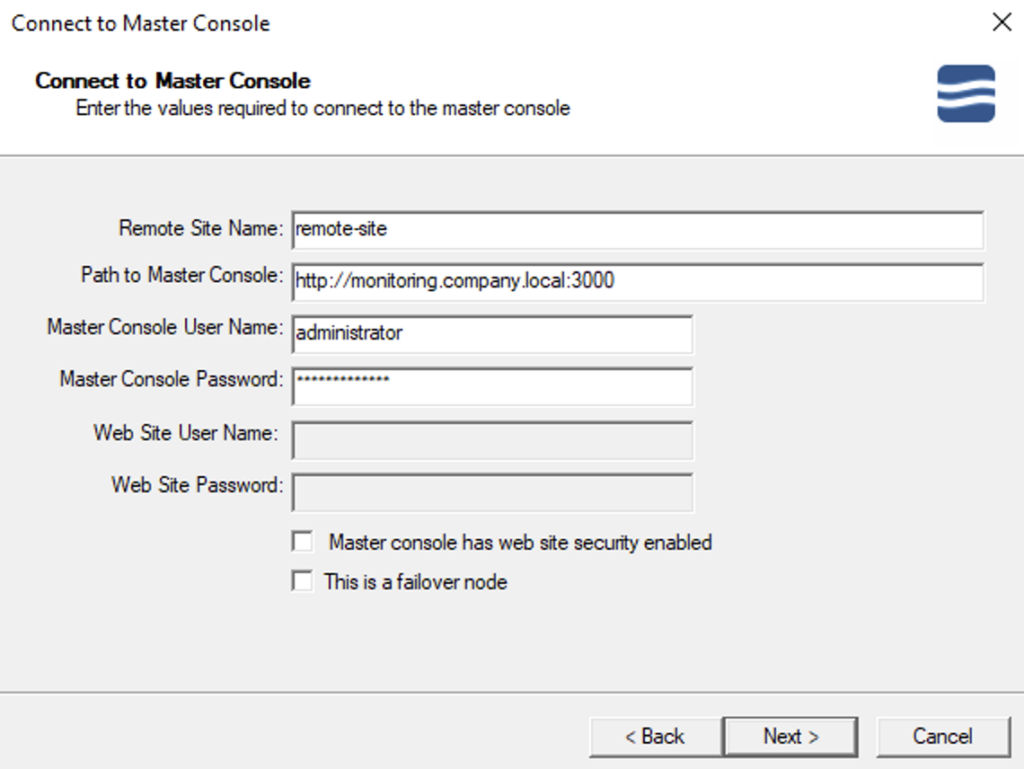Return to previous step with Back
The height and width of the screenshot is (769, 1024).
coord(655,736)
